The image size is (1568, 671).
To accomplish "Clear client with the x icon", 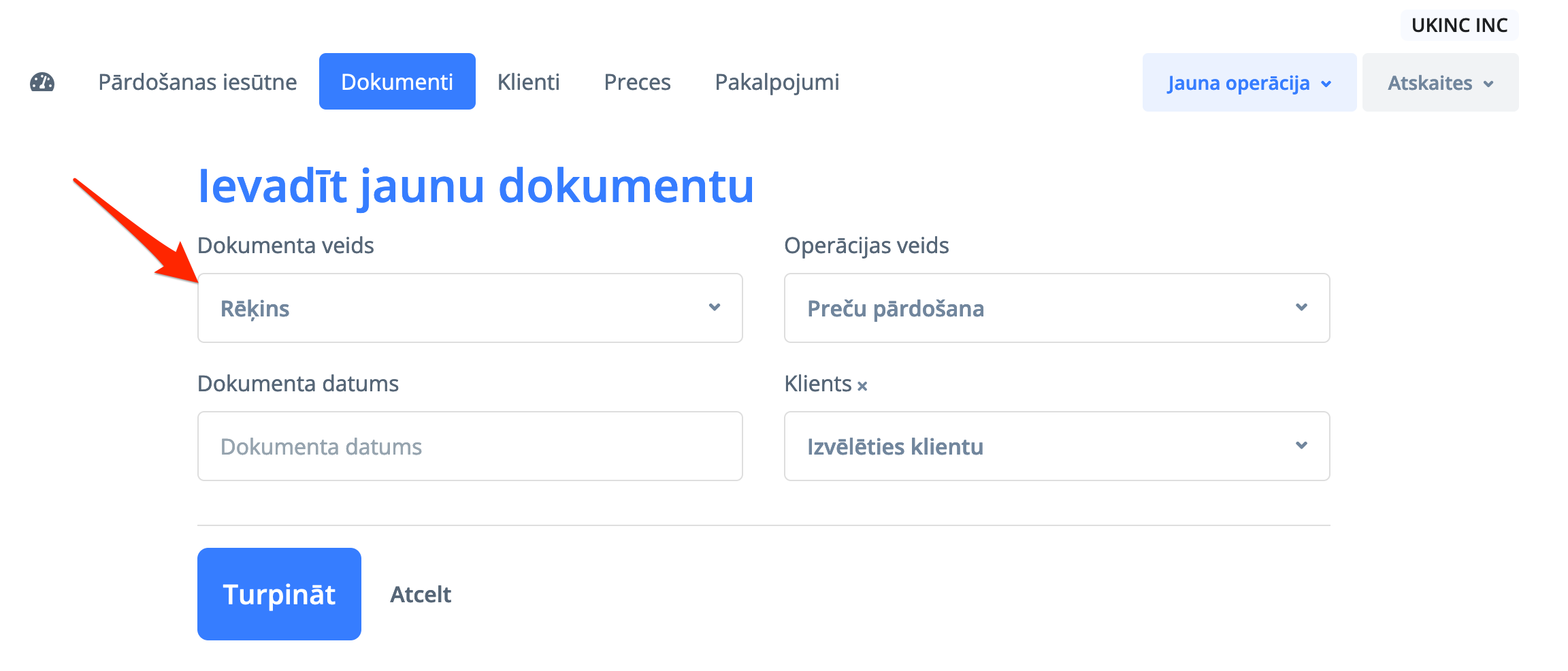I will point(862,386).
